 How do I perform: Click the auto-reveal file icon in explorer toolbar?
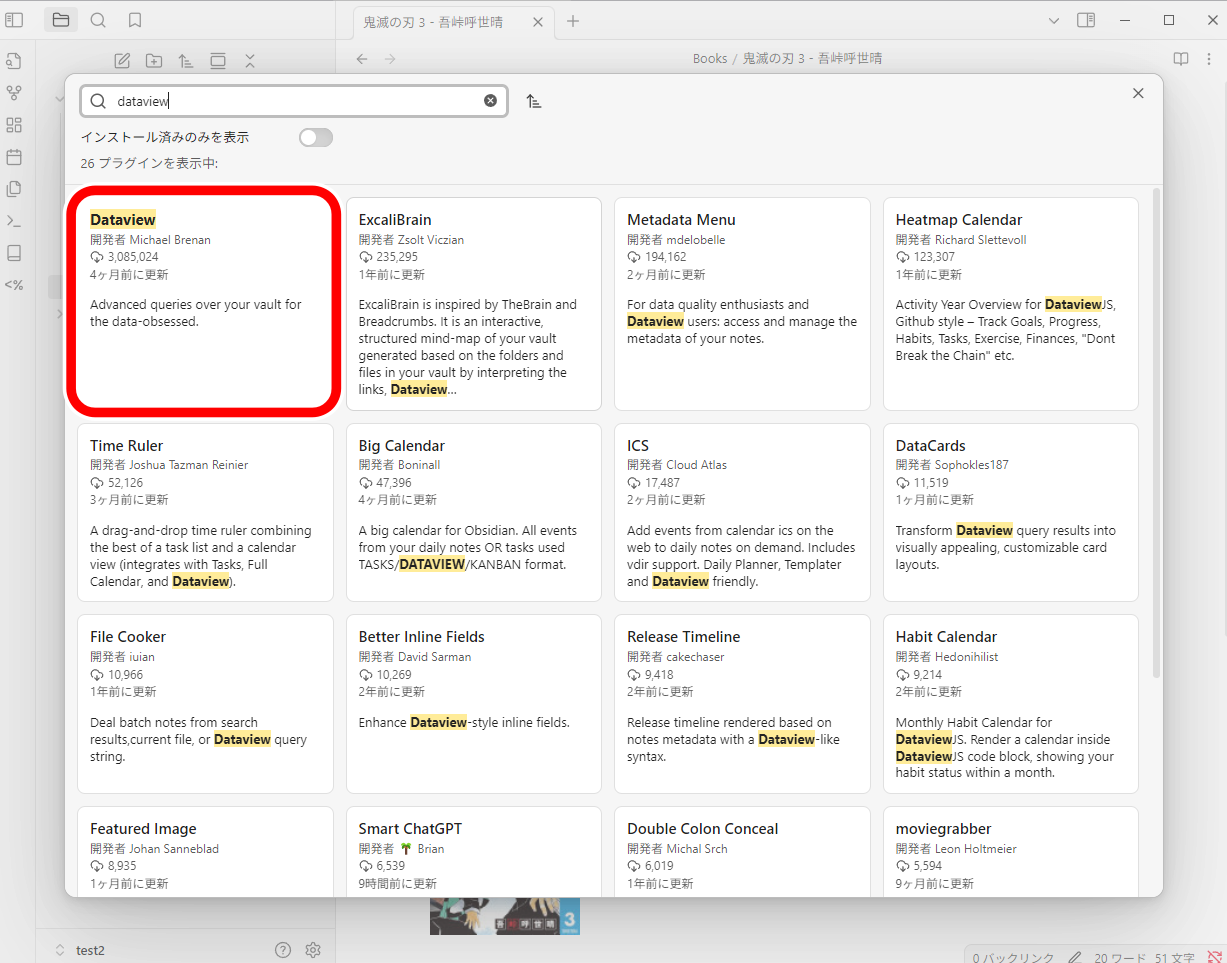pyautogui.click(x=218, y=61)
